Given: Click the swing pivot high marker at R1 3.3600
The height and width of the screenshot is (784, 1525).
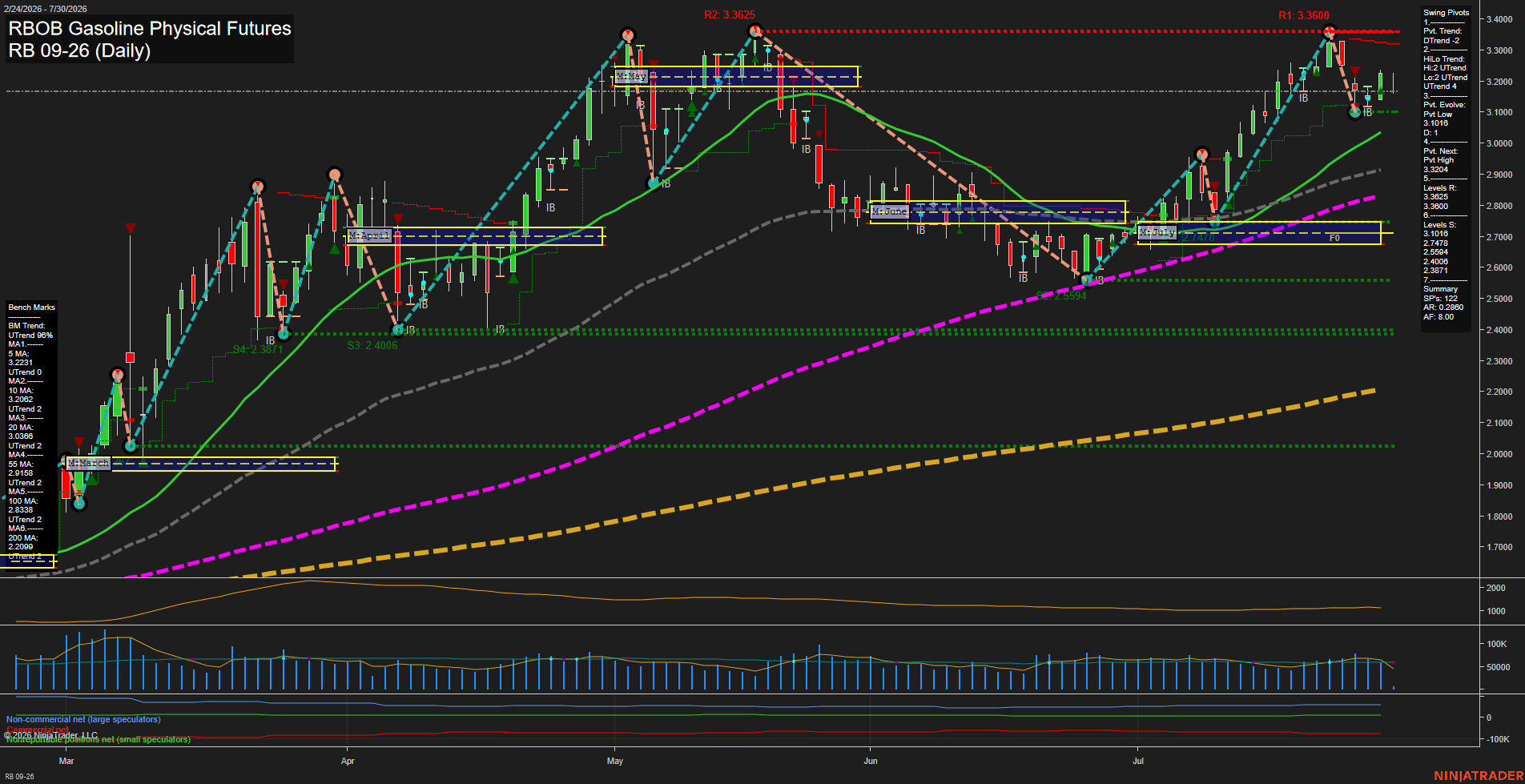Looking at the screenshot, I should 1330,32.
